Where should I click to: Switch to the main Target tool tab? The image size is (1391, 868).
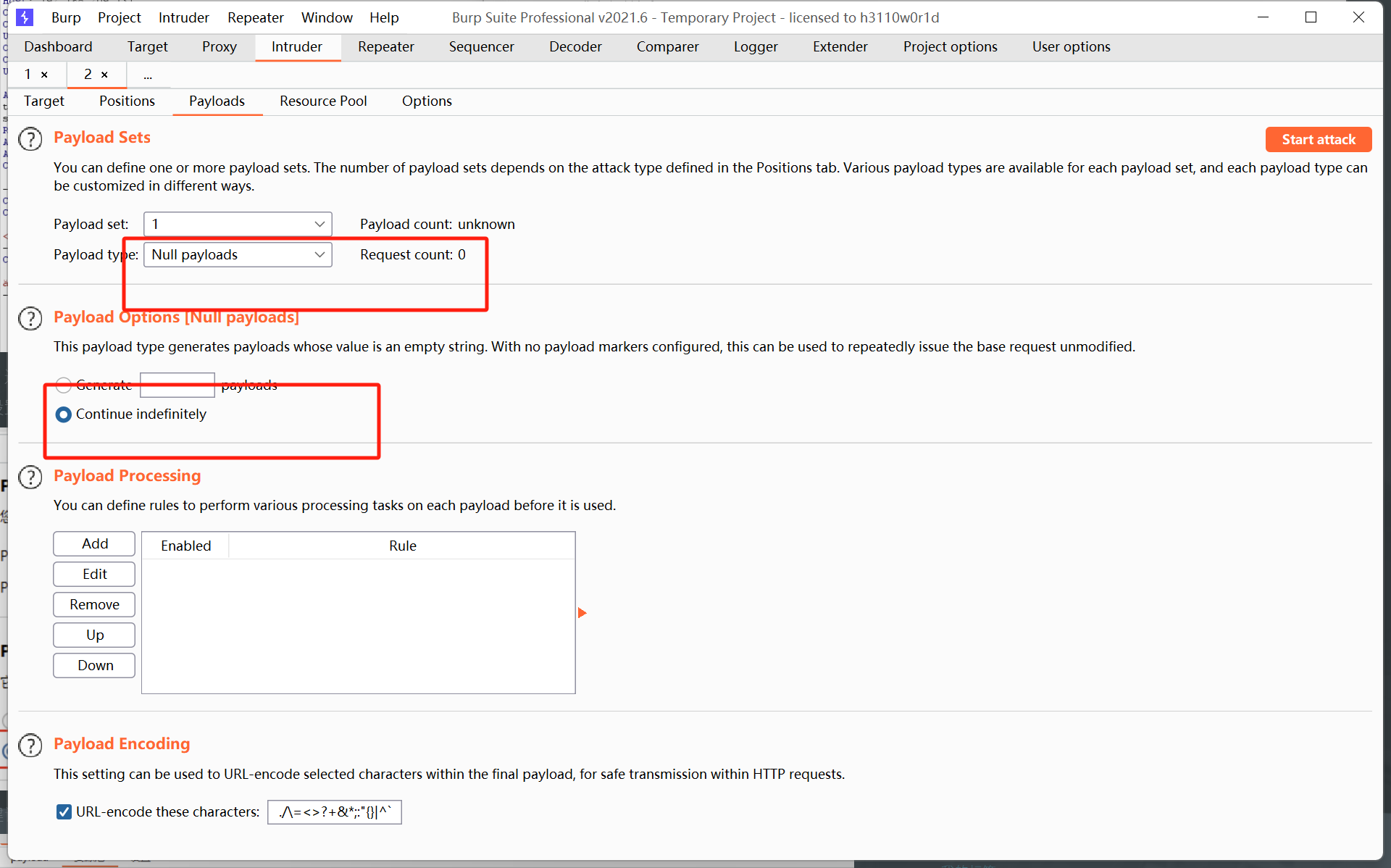tap(148, 46)
